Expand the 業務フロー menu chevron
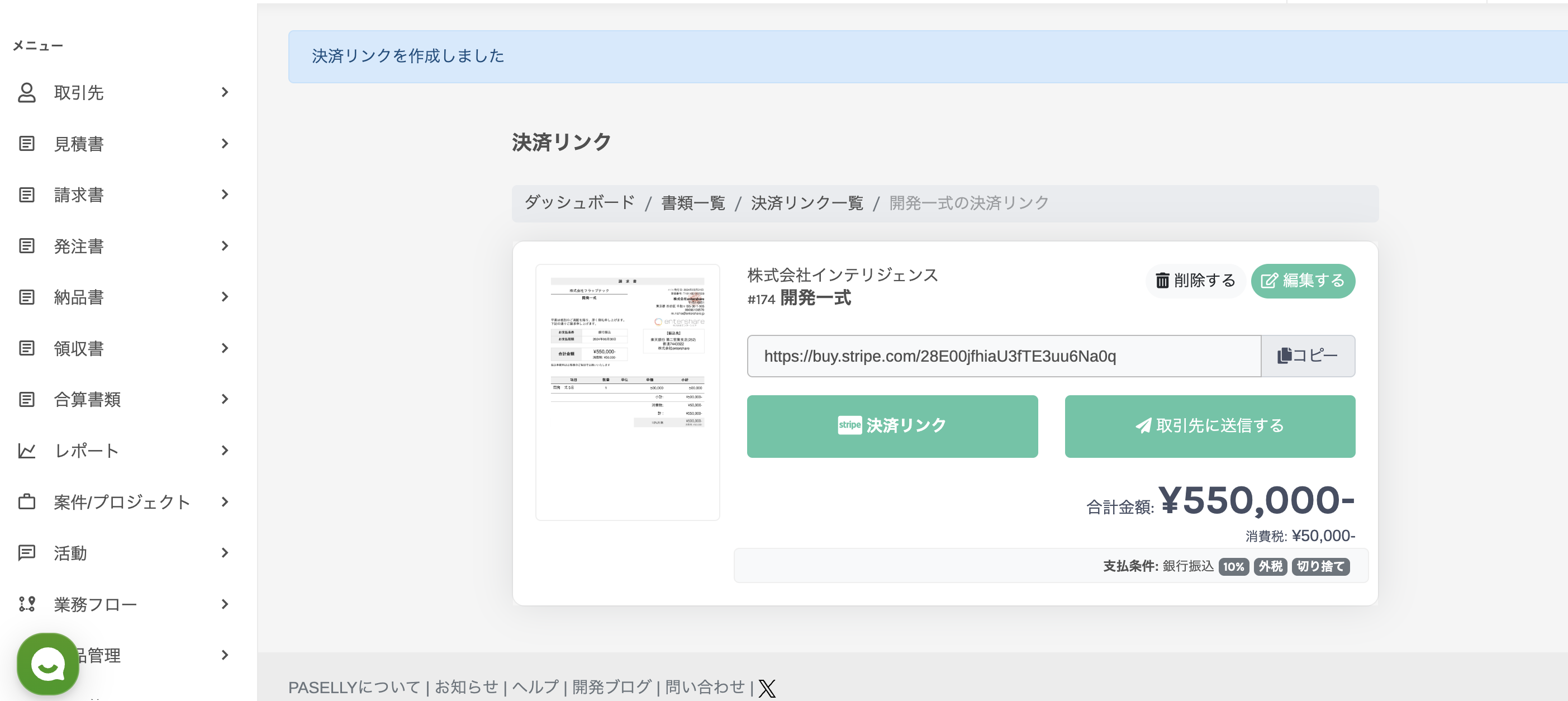Image resolution: width=1568 pixels, height=701 pixels. (x=225, y=604)
